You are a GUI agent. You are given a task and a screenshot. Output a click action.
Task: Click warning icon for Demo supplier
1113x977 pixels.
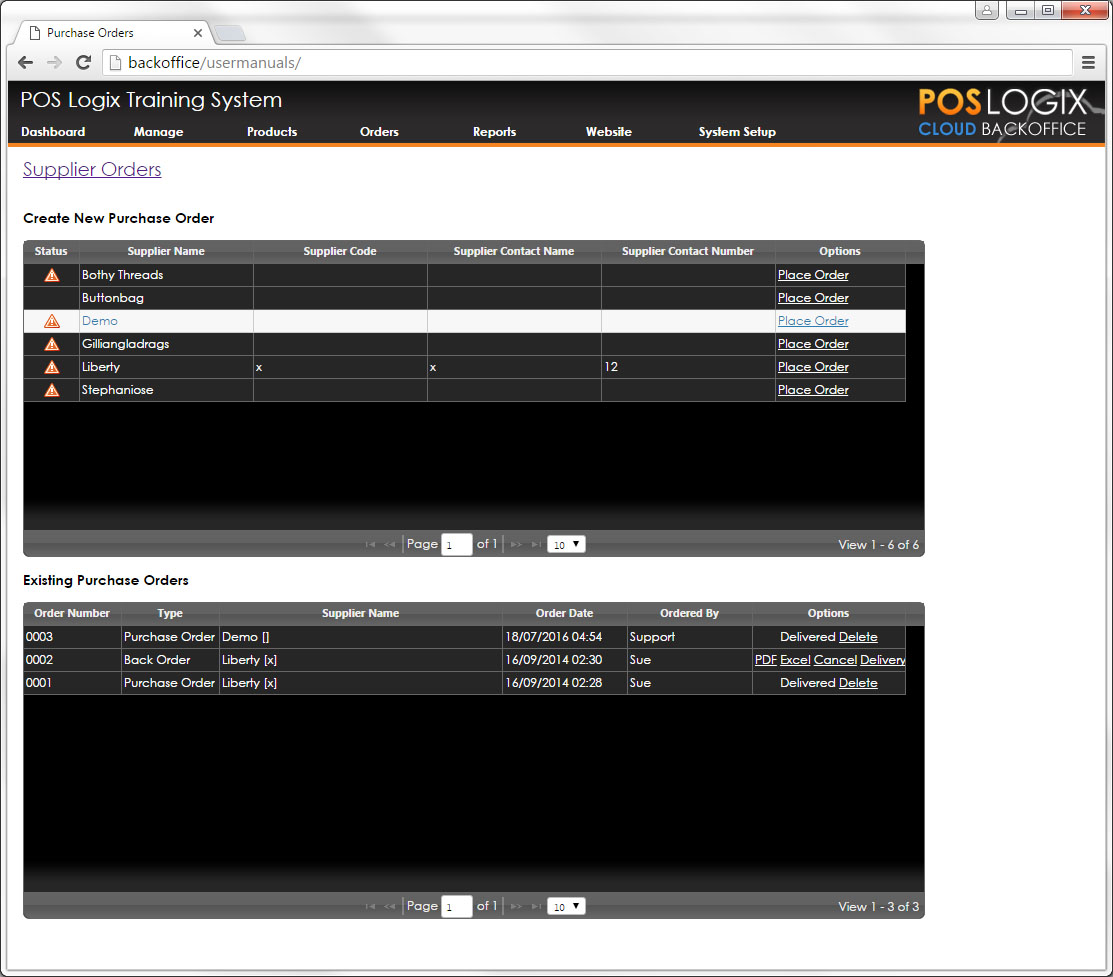[52, 322]
